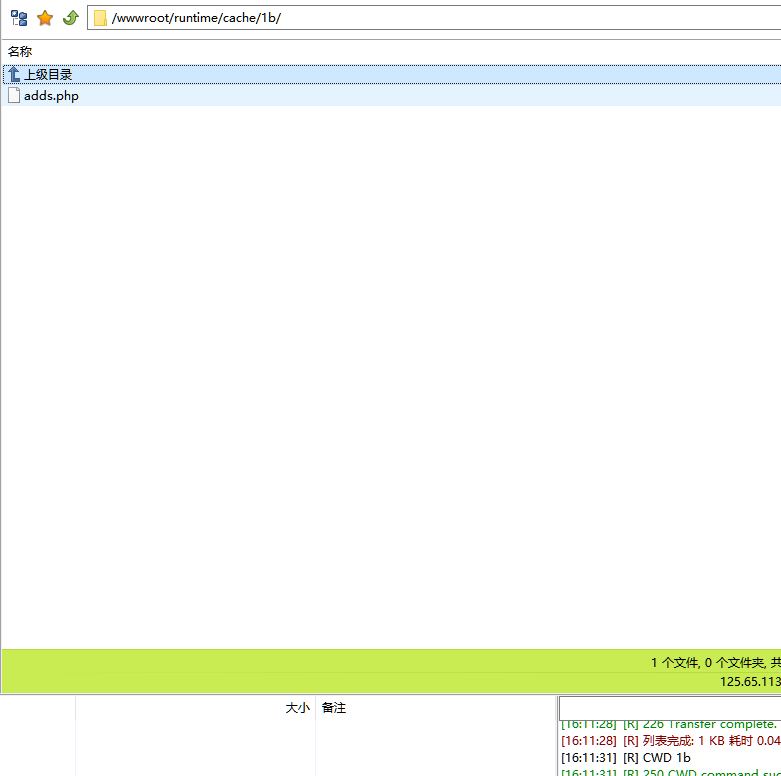Click the yellow folder icon in path bar
The height and width of the screenshot is (776, 781).
[100, 18]
